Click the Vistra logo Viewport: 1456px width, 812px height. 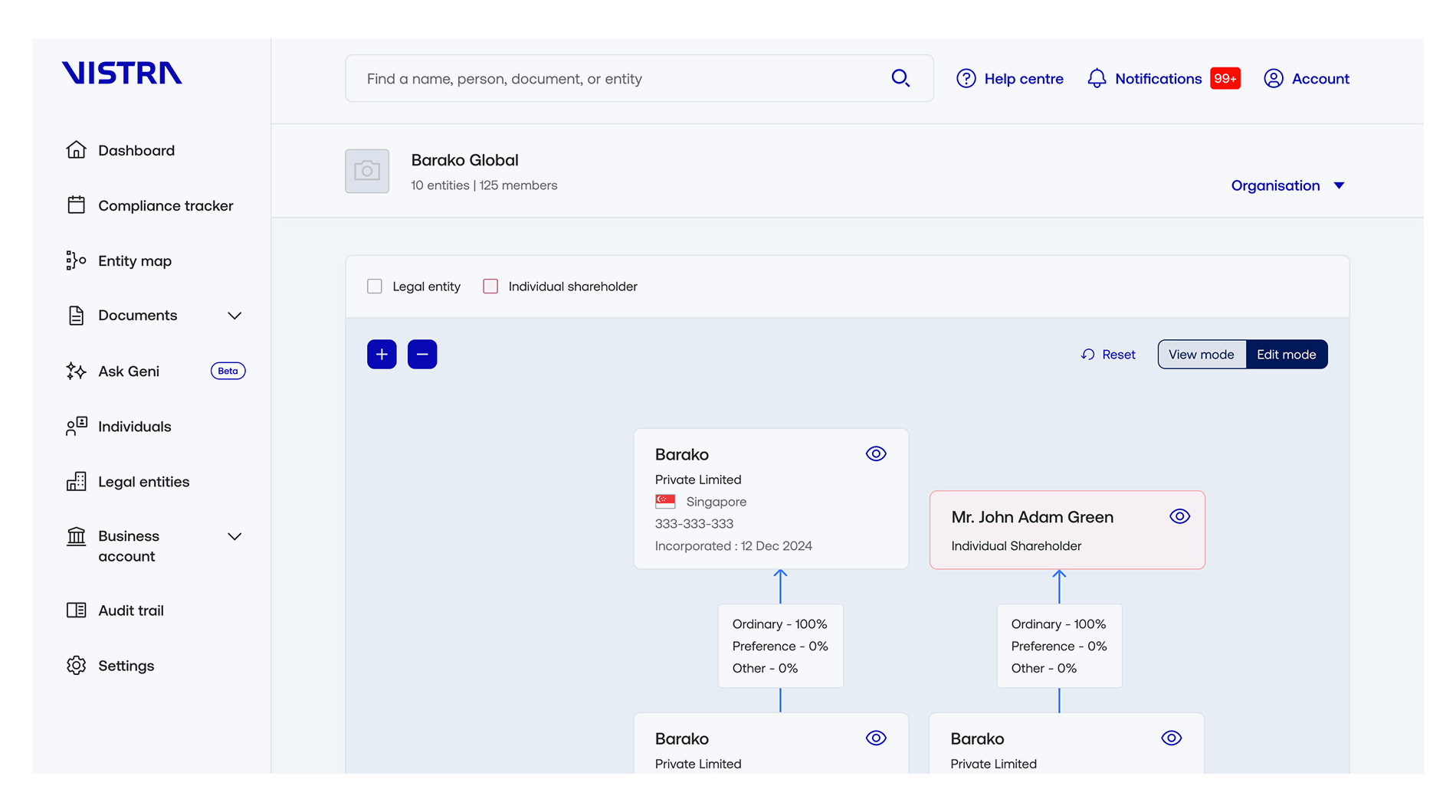[122, 73]
